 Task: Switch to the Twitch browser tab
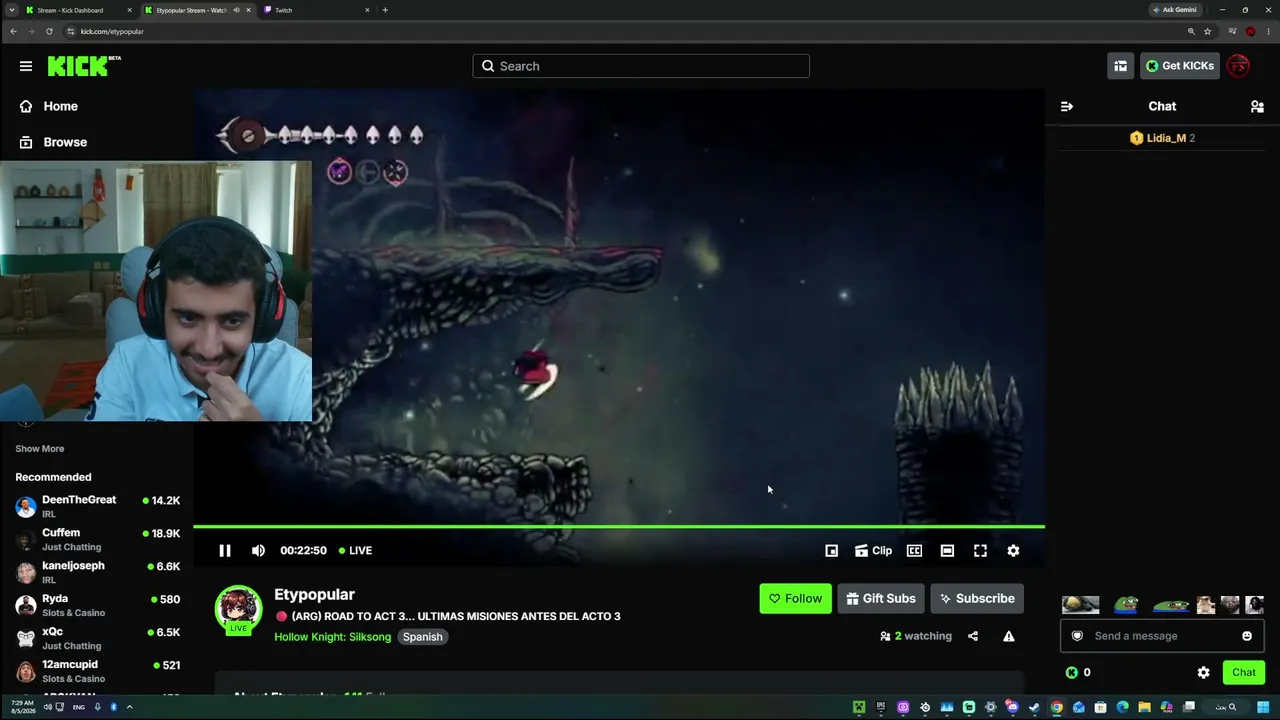point(316,10)
